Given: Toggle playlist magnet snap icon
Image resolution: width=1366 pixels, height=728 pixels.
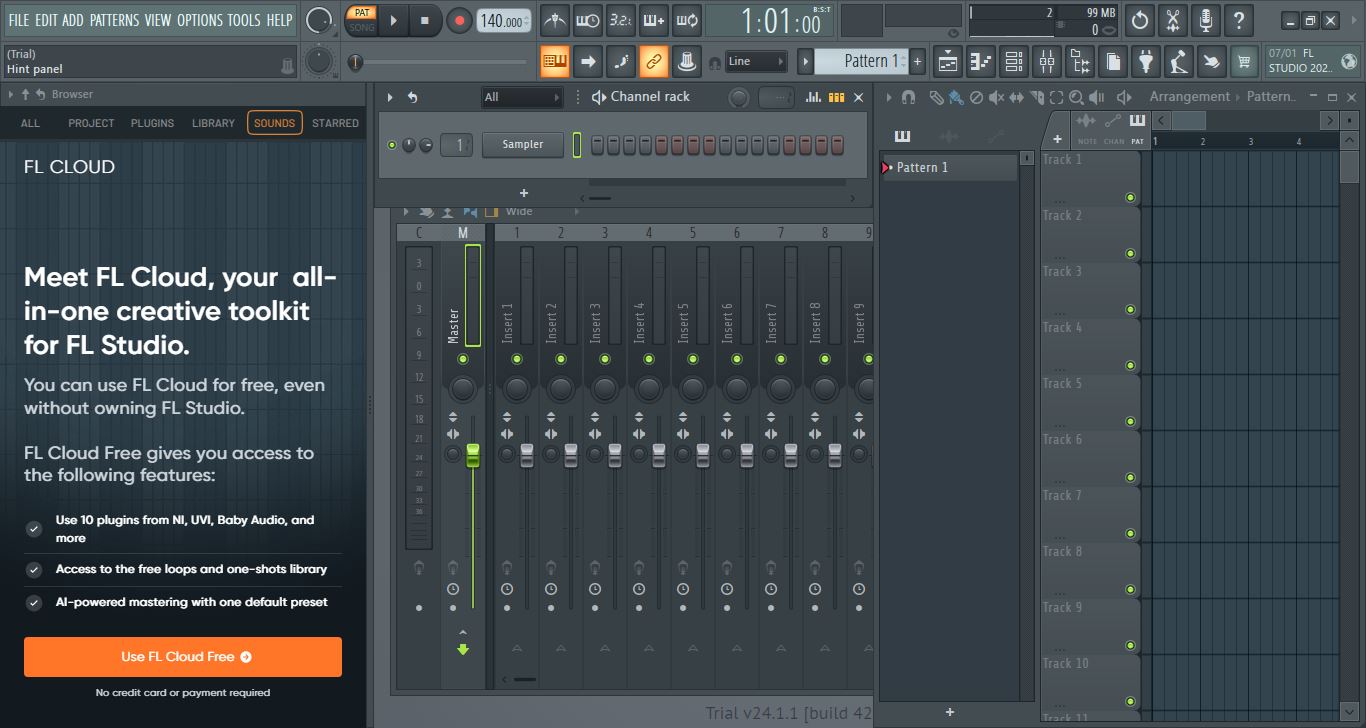Looking at the screenshot, I should 908,97.
